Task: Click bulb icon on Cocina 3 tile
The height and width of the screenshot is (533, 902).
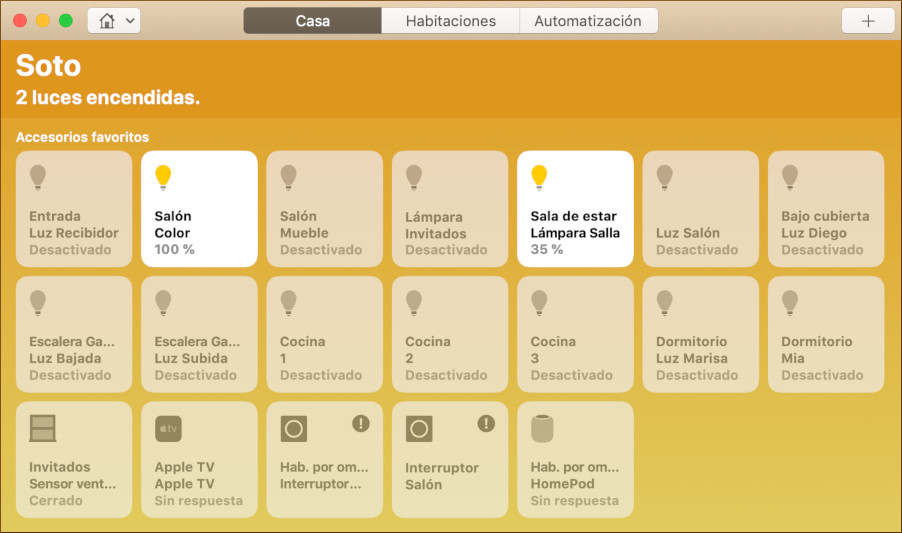Action: click(x=539, y=302)
